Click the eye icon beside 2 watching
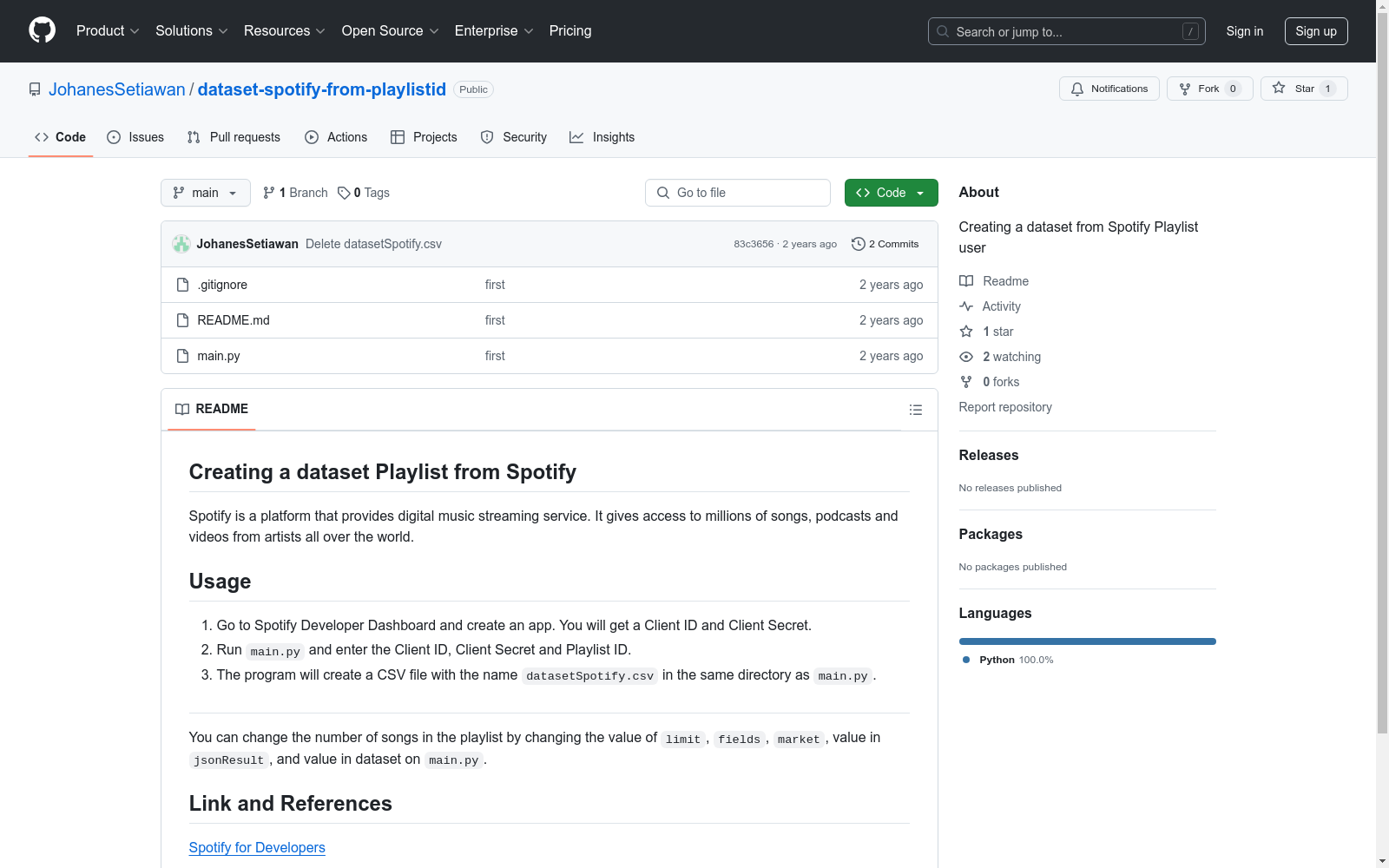1389x868 pixels. pyautogui.click(x=966, y=357)
